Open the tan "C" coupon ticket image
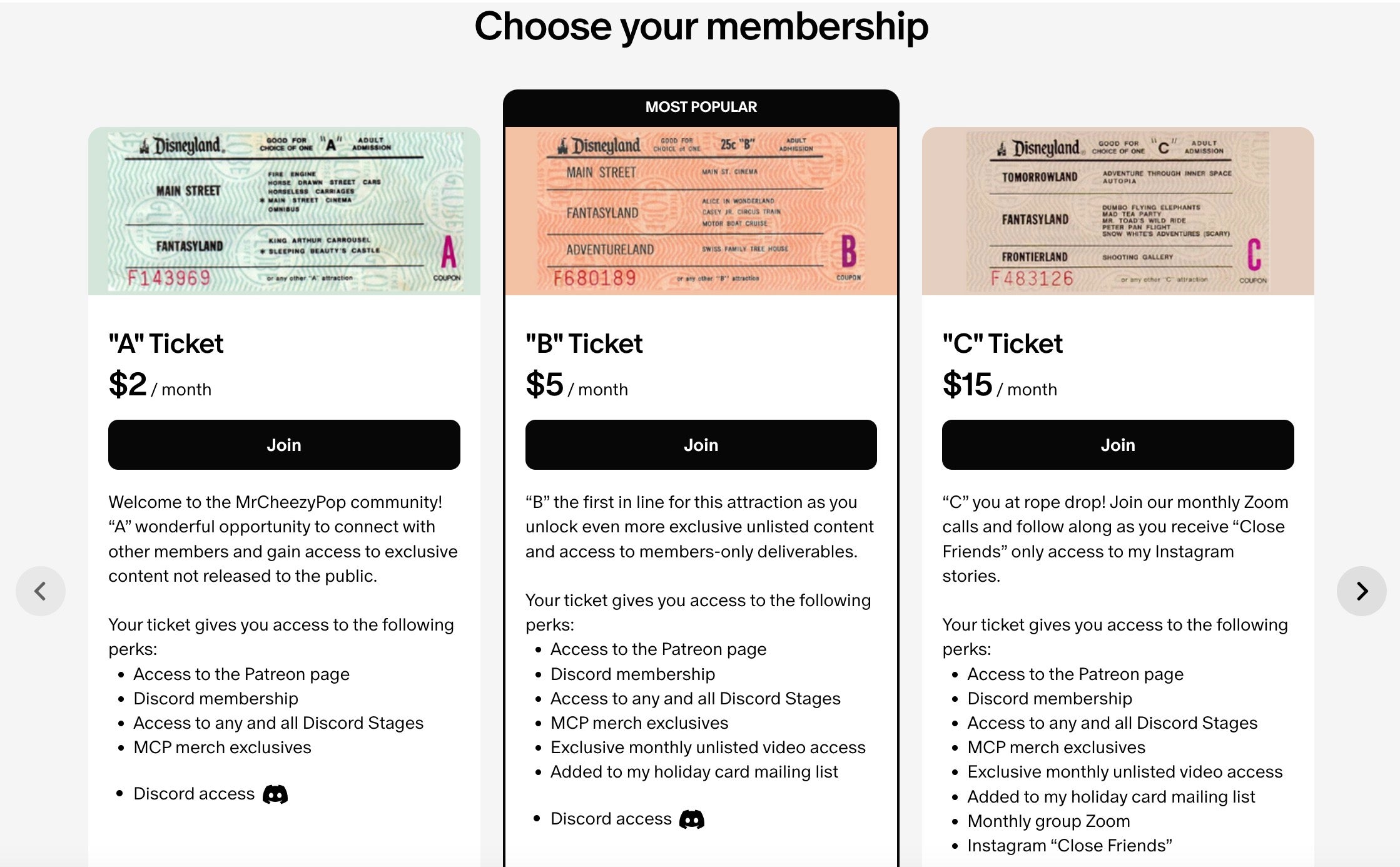 point(1118,211)
